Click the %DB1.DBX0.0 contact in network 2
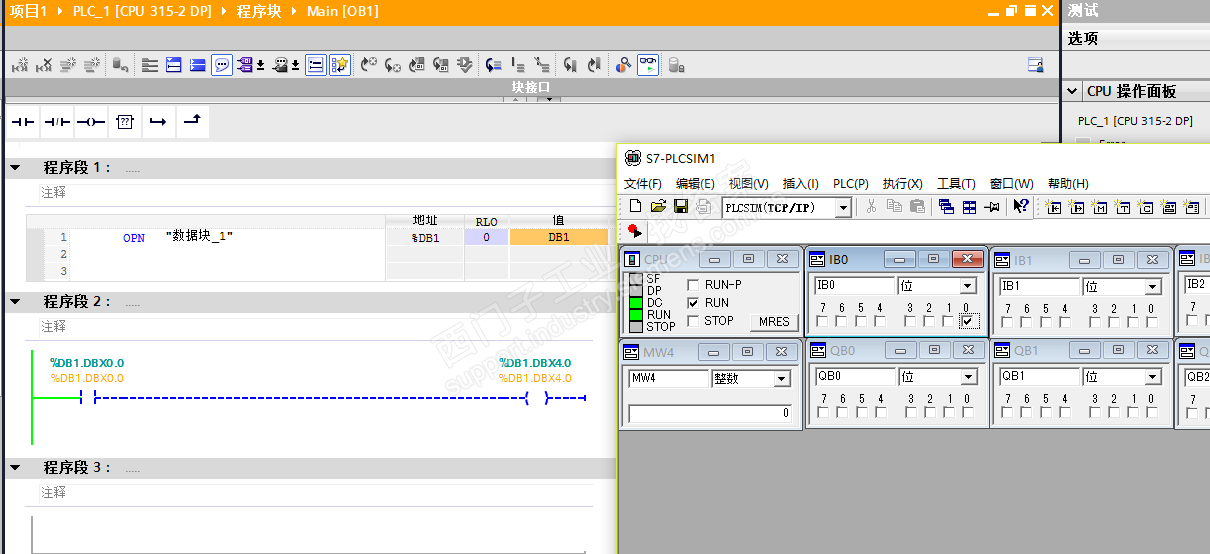Viewport: 1210px width, 554px height. tap(87, 397)
